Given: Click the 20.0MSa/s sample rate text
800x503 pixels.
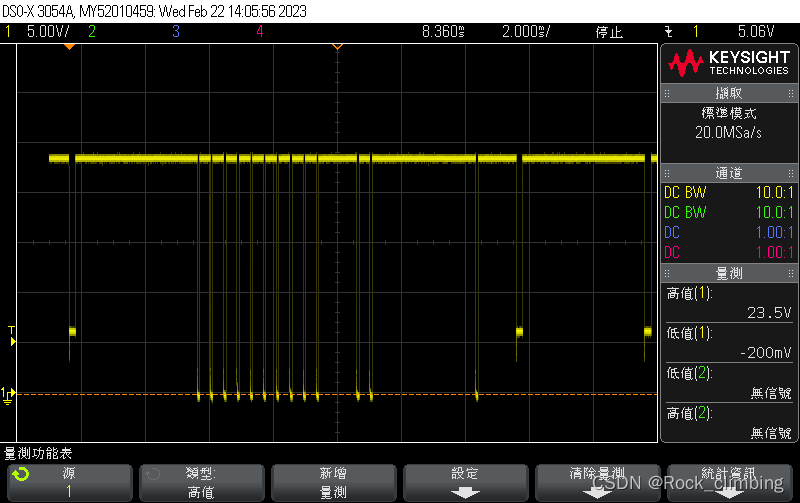Looking at the screenshot, I should [728, 133].
